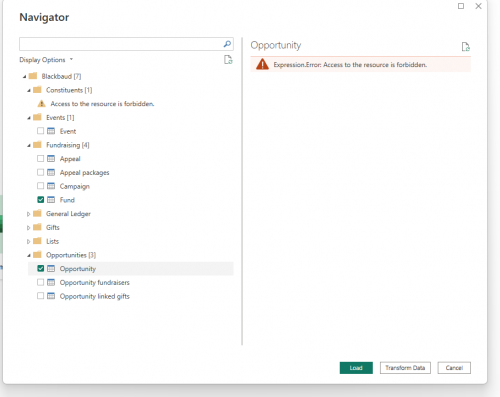Click the table icon next to Campaign

point(51,186)
